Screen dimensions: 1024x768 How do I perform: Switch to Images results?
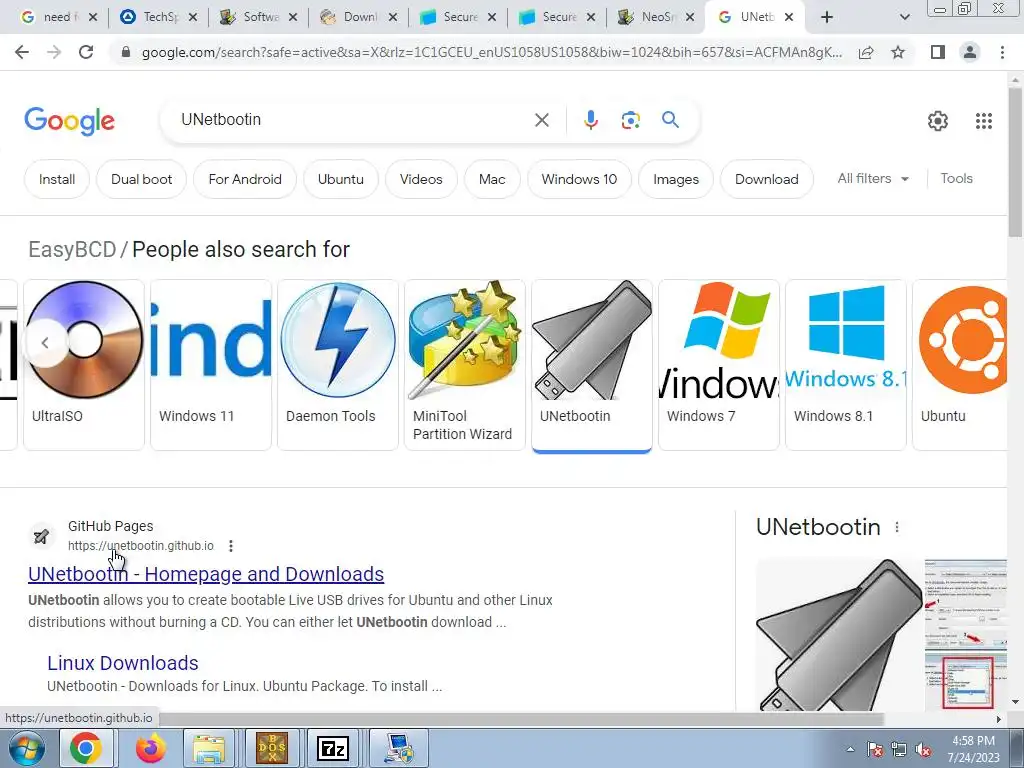[676, 179]
